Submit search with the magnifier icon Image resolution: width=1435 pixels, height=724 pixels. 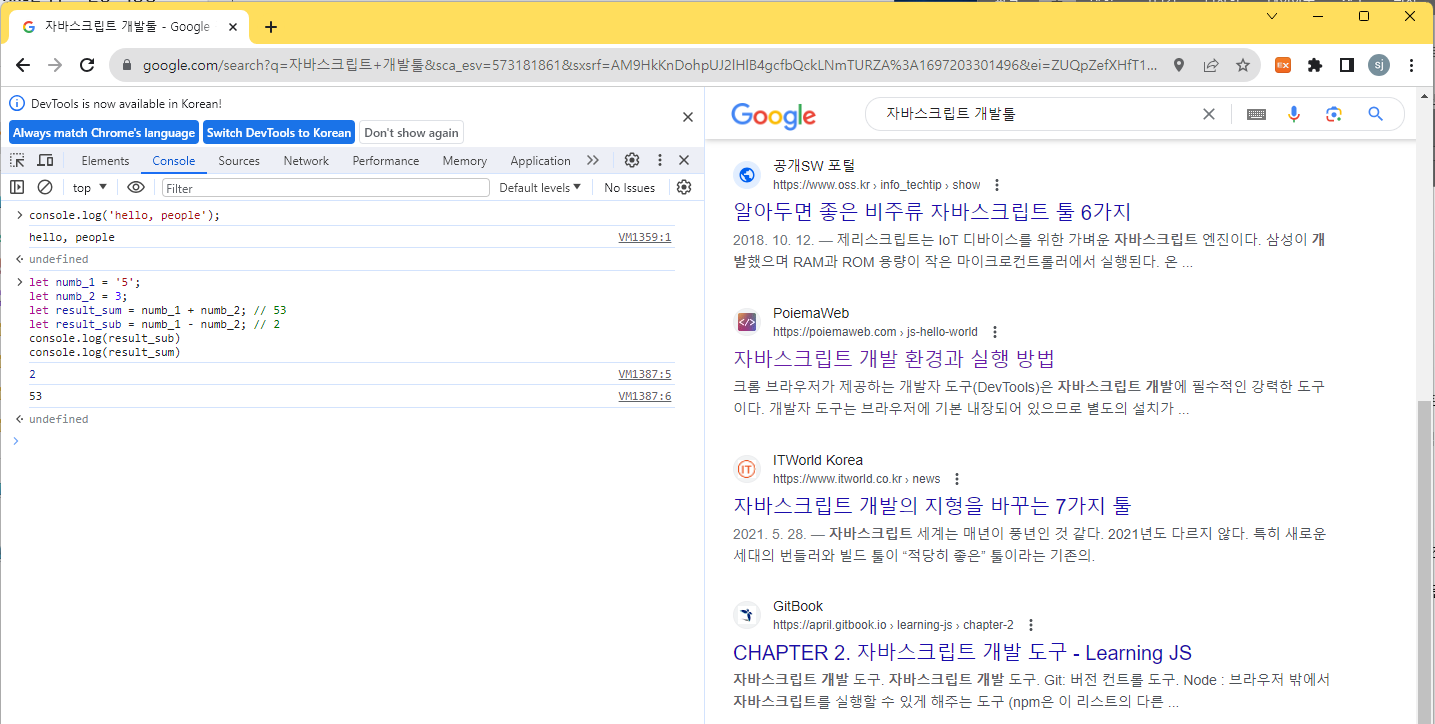1375,114
